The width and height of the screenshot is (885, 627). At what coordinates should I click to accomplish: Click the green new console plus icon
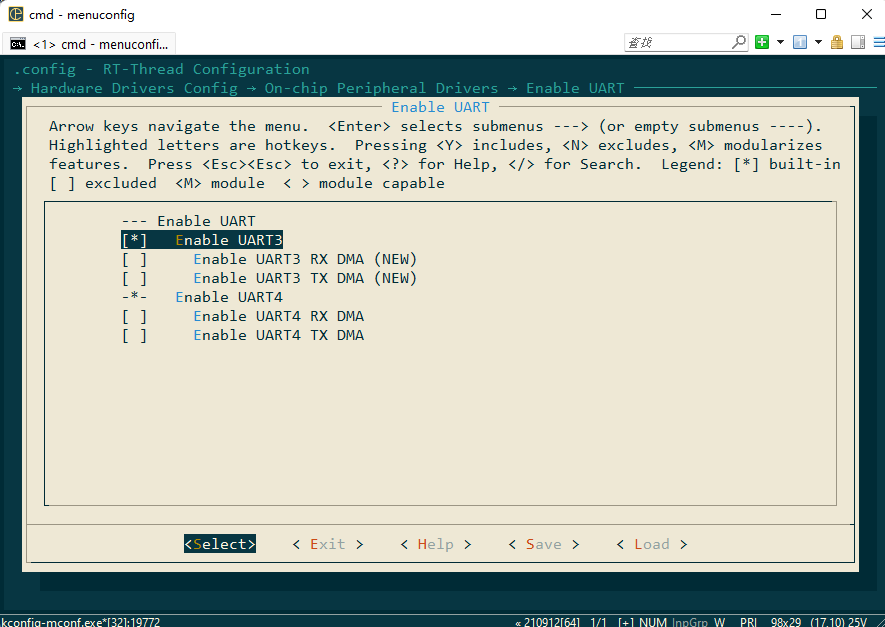click(x=762, y=42)
